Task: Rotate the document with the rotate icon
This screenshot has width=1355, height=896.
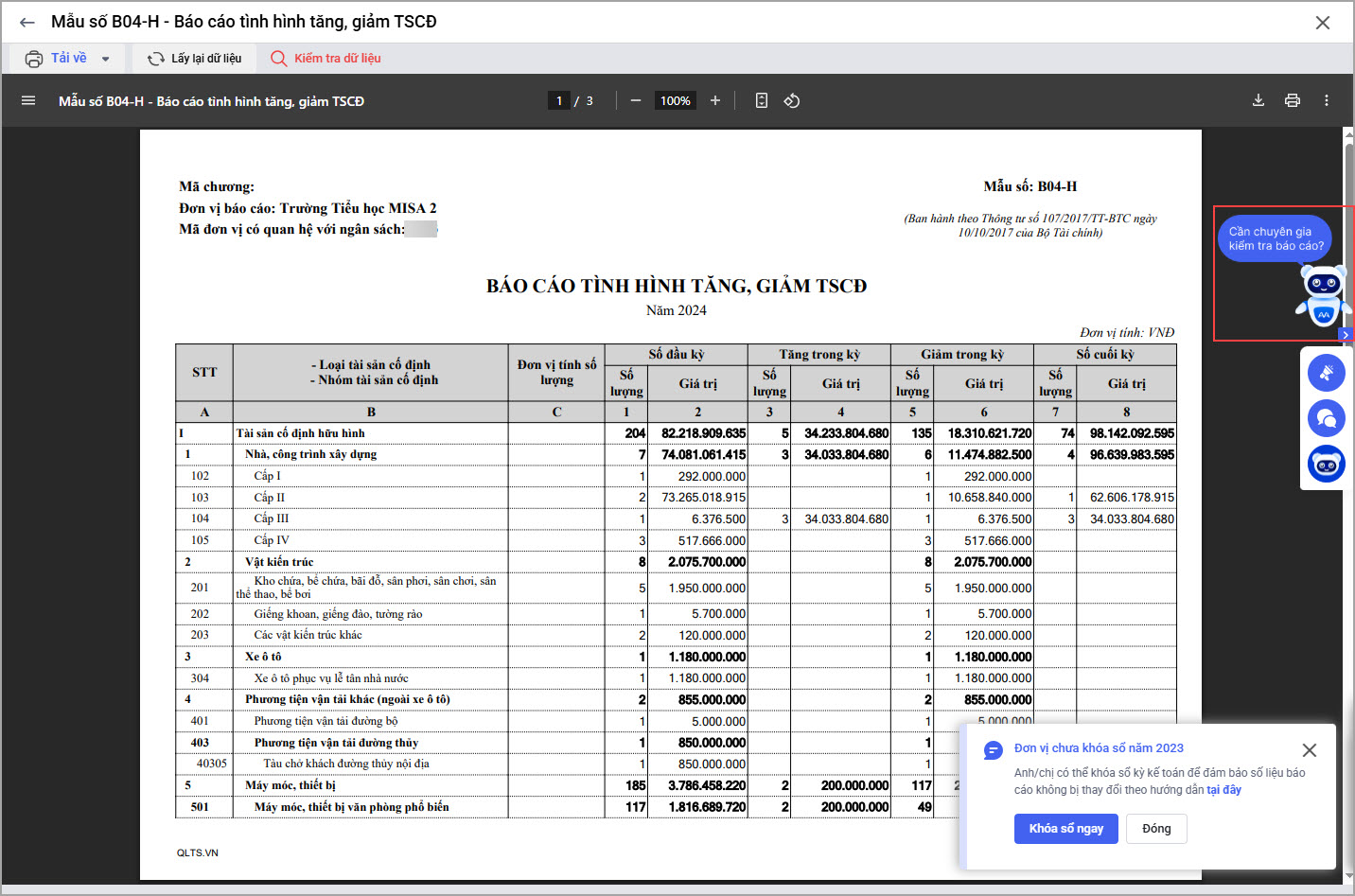Action: click(792, 100)
